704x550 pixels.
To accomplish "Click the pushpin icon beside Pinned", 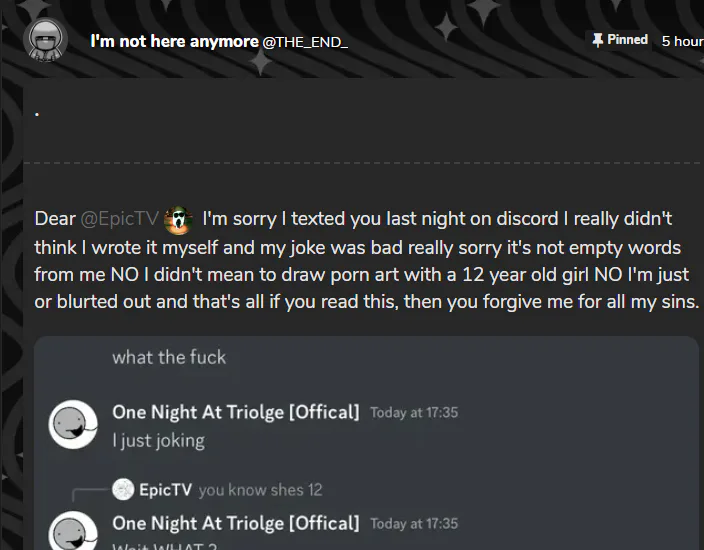I will point(598,40).
